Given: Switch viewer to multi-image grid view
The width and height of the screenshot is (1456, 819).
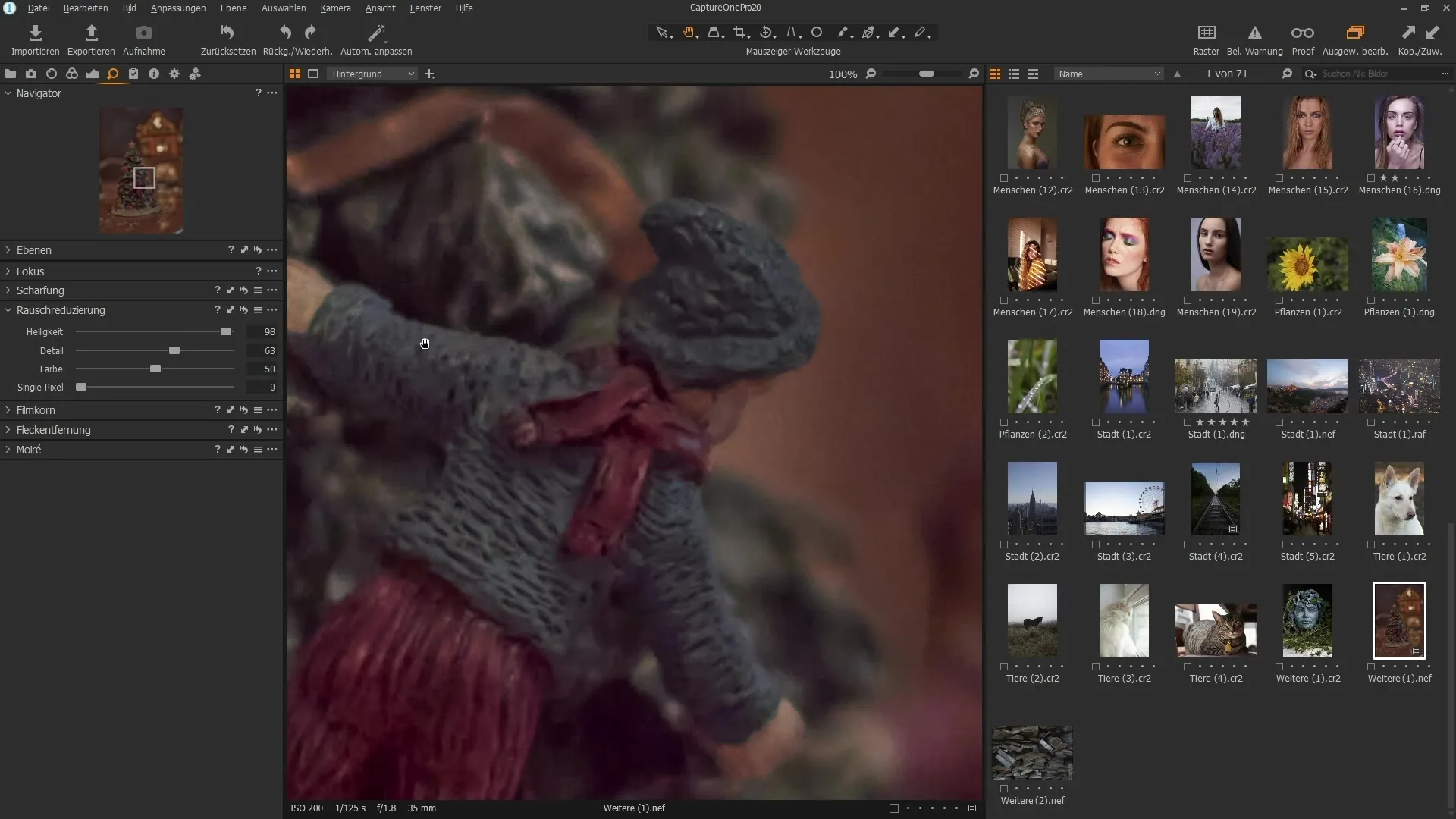Looking at the screenshot, I should pyautogui.click(x=295, y=74).
